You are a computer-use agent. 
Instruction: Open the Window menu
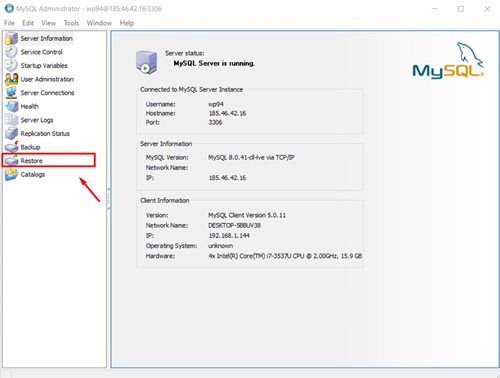click(x=99, y=23)
